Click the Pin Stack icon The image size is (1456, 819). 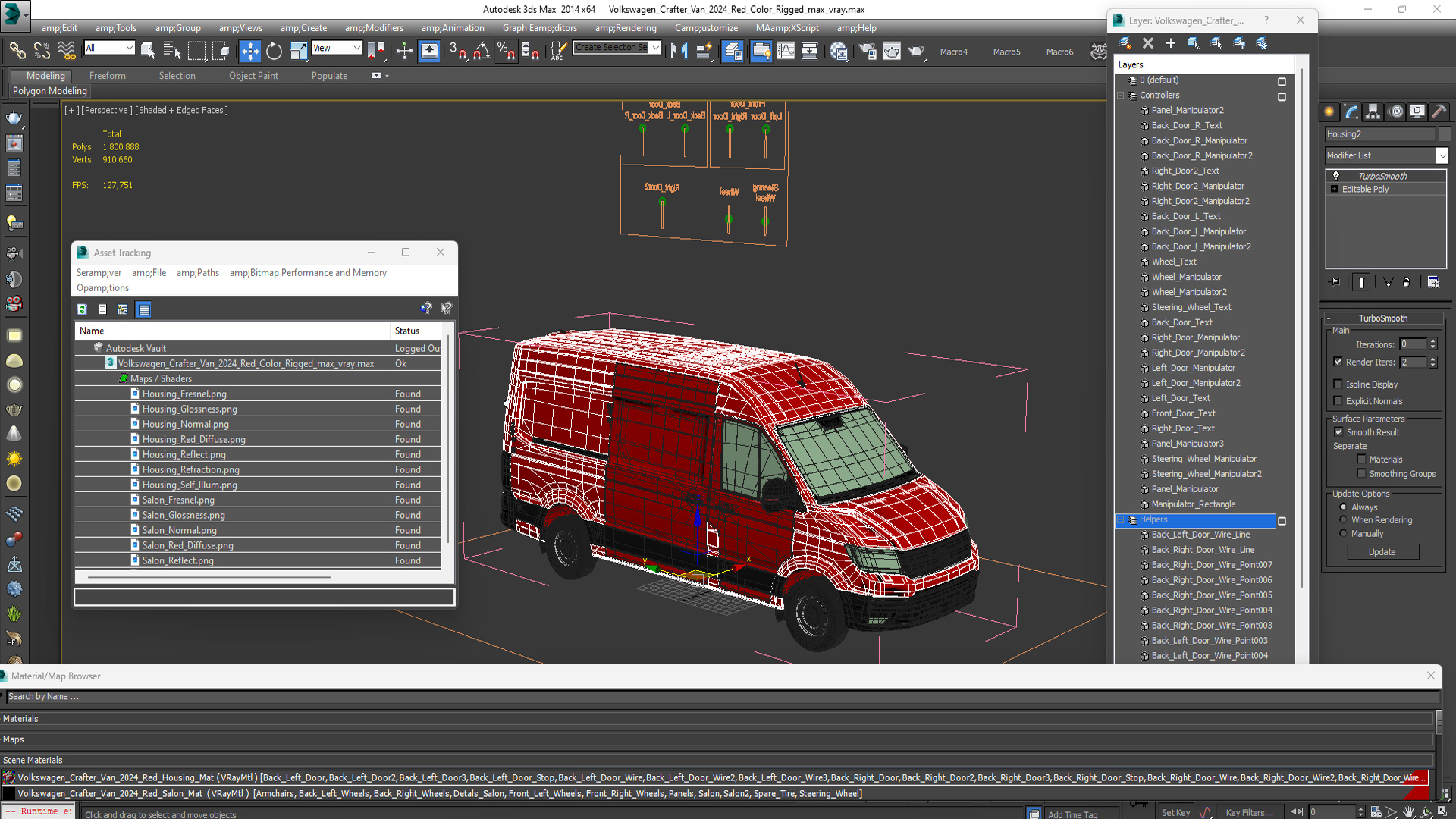[1335, 282]
